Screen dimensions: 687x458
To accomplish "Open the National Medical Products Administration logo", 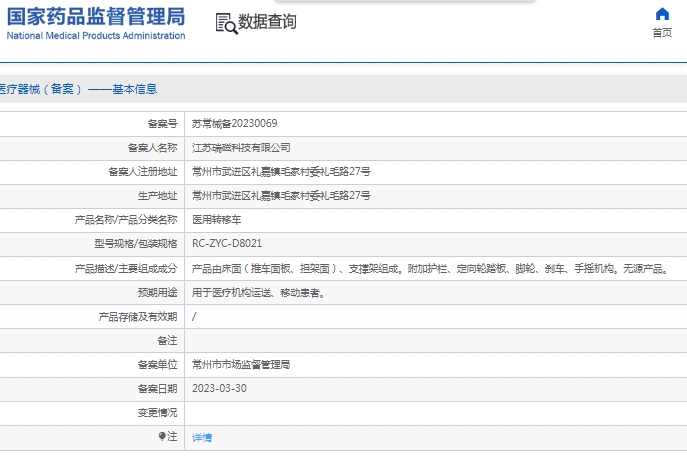I will 96,23.
